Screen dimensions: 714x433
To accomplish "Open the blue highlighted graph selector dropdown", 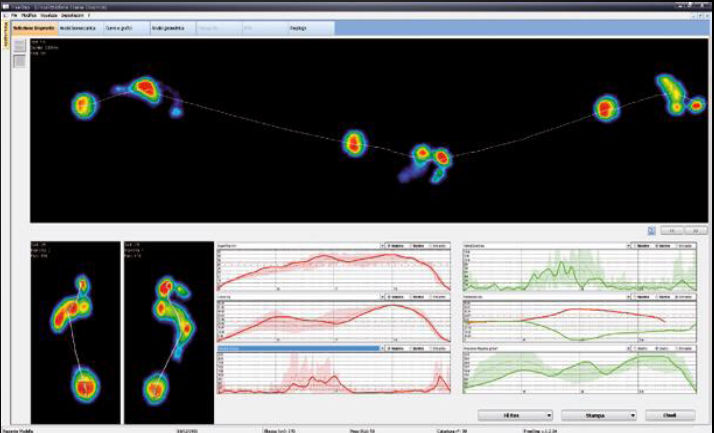I will (382, 348).
